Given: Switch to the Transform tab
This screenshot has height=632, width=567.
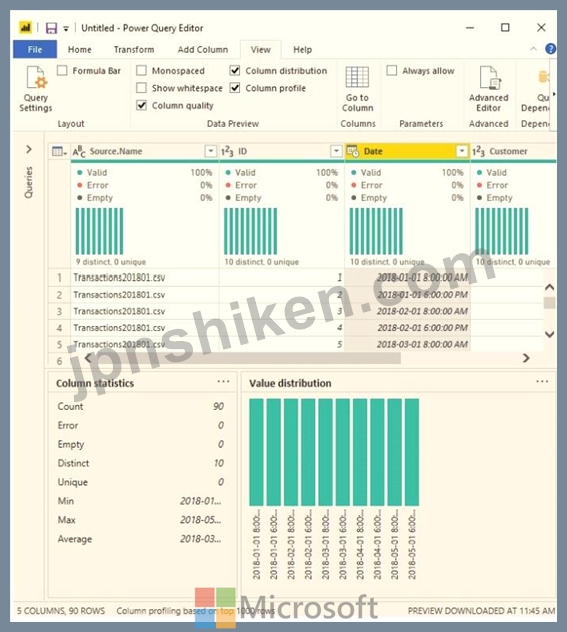Looking at the screenshot, I should pos(134,50).
